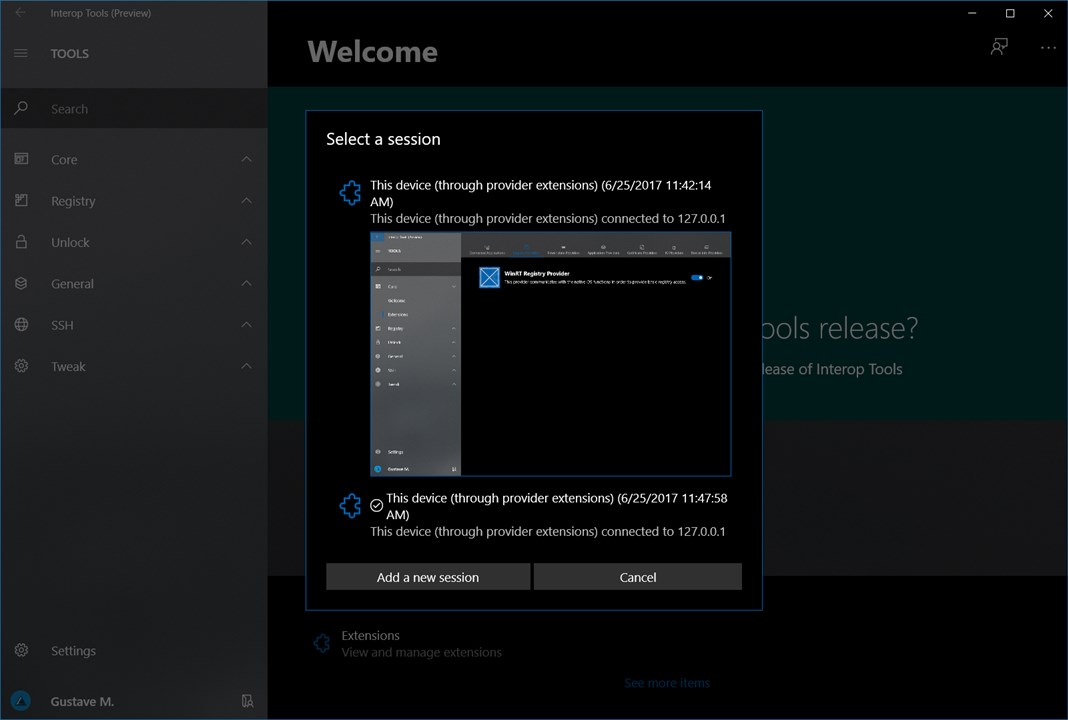Screen dimensions: 1068x720
Task: Click the Add a new session button
Action: 428,577
